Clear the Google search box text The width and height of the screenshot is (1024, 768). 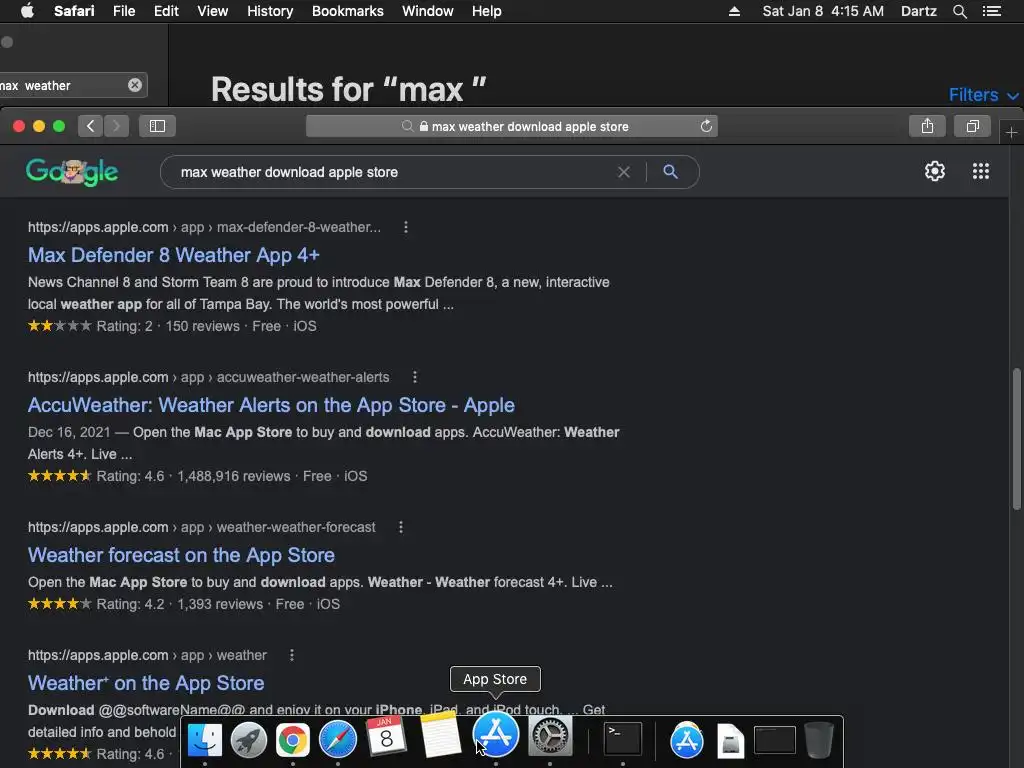point(624,172)
